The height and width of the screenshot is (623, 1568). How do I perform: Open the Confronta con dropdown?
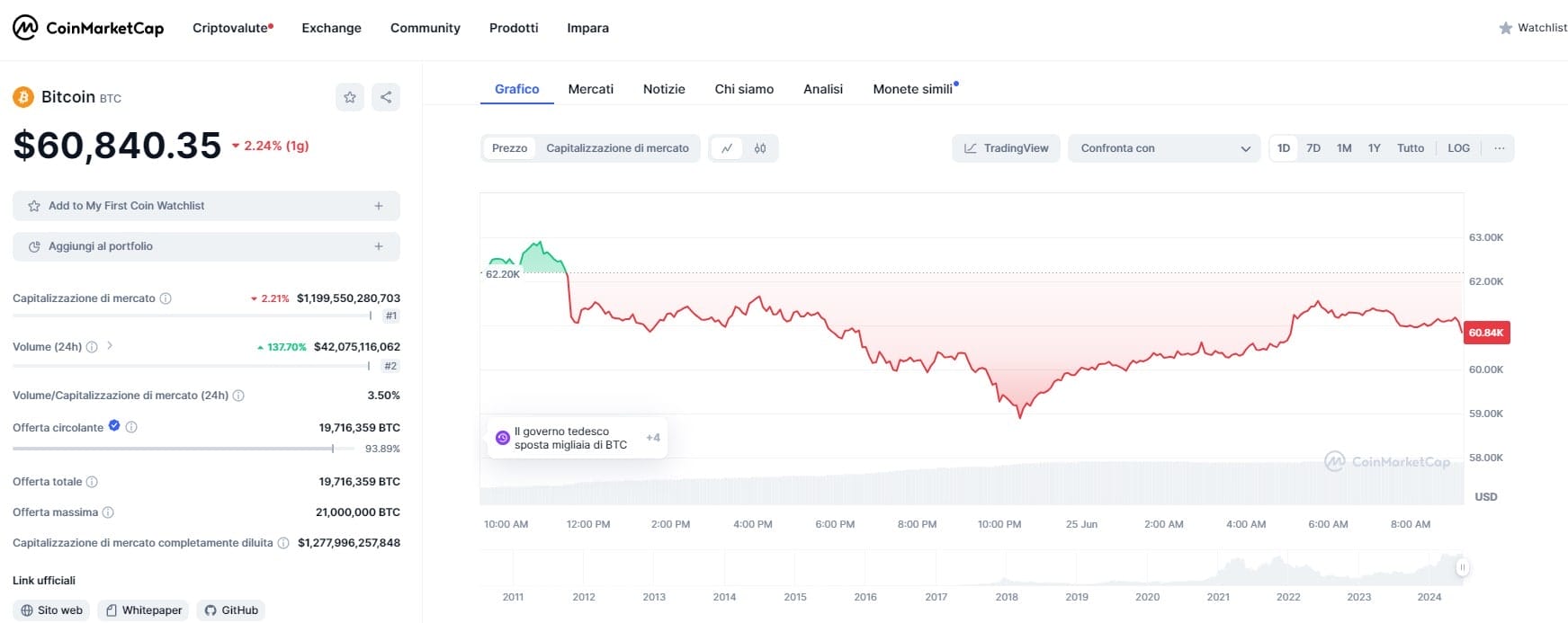(1164, 148)
